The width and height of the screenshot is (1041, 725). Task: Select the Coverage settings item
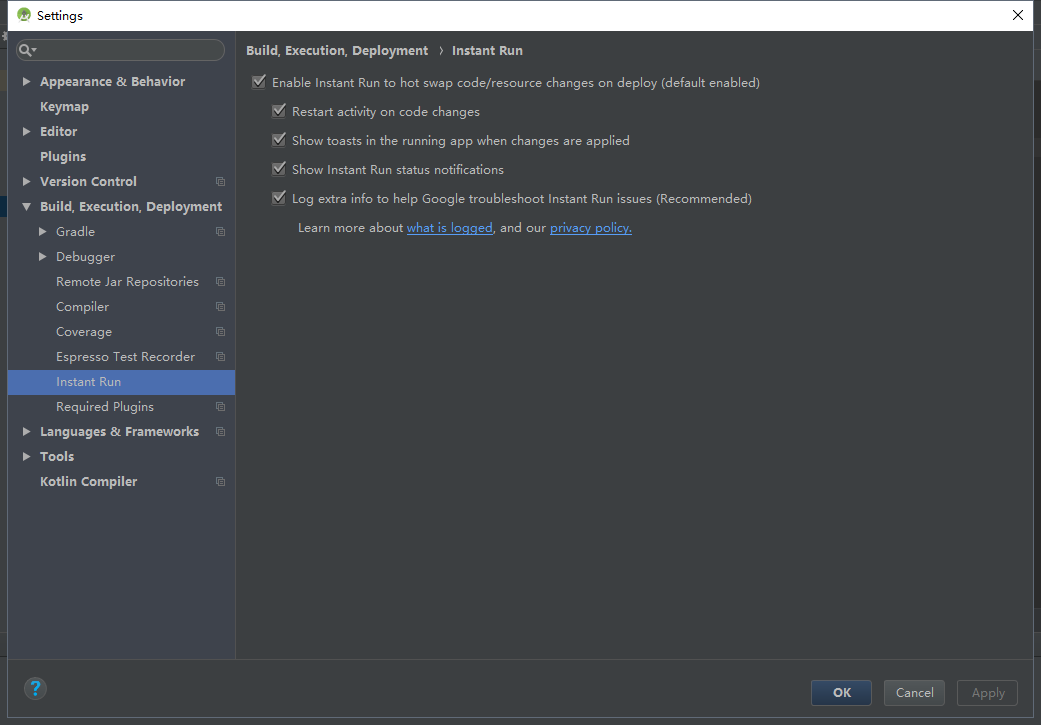(84, 332)
